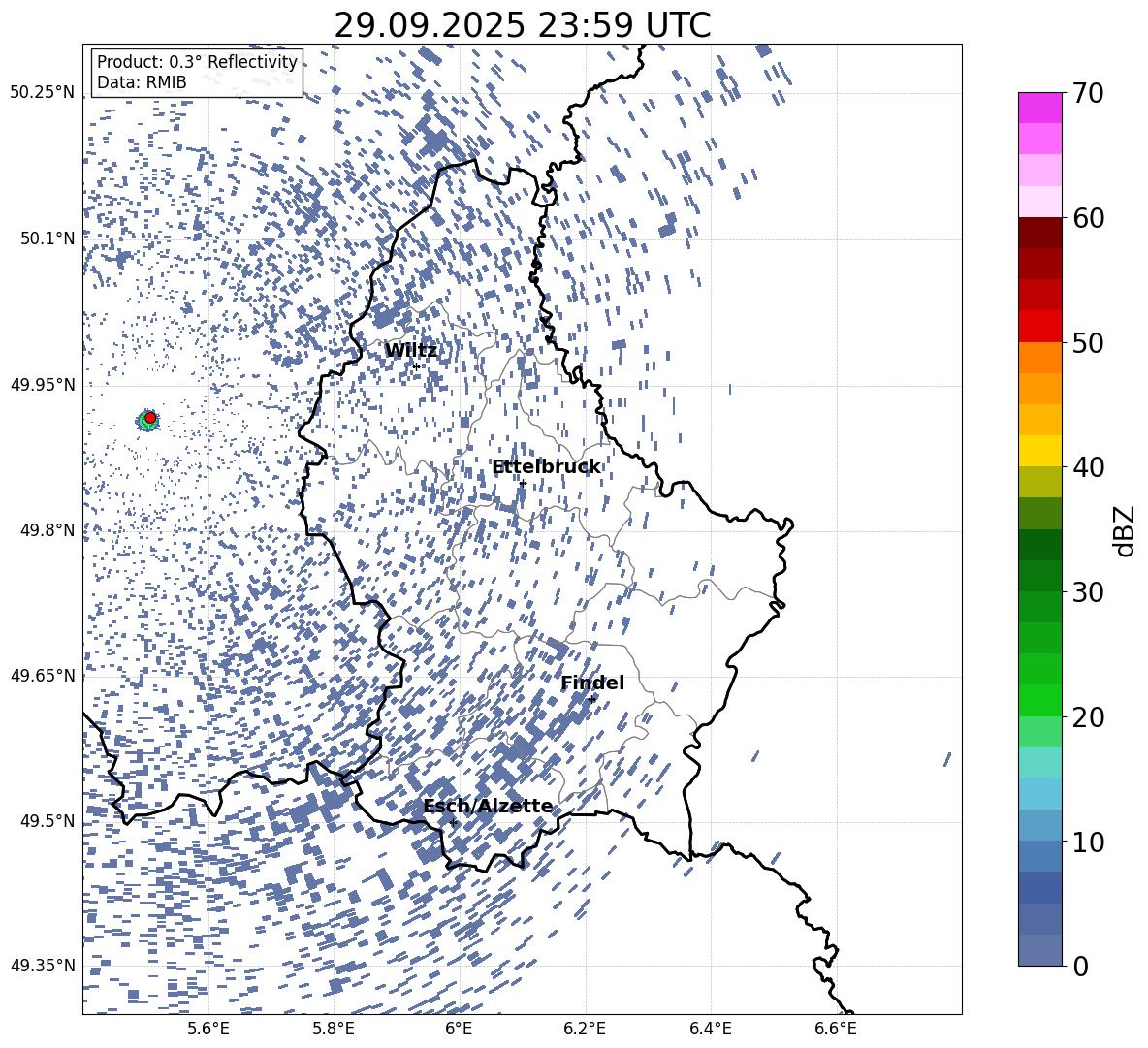Click the Ettelbruck city label
Viewport: 1148px width, 1048px height.
point(546,467)
